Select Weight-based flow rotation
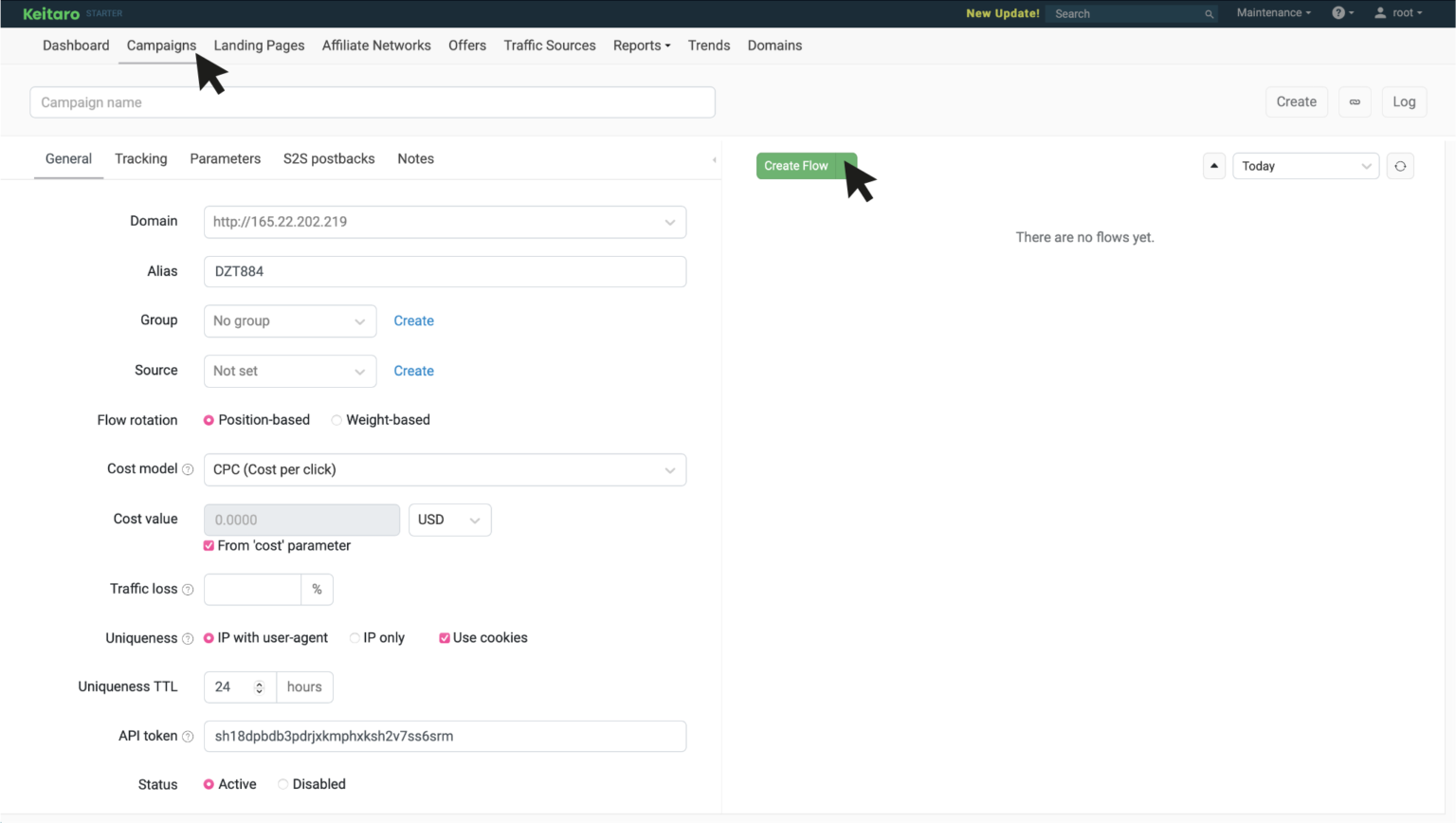 [x=336, y=419]
